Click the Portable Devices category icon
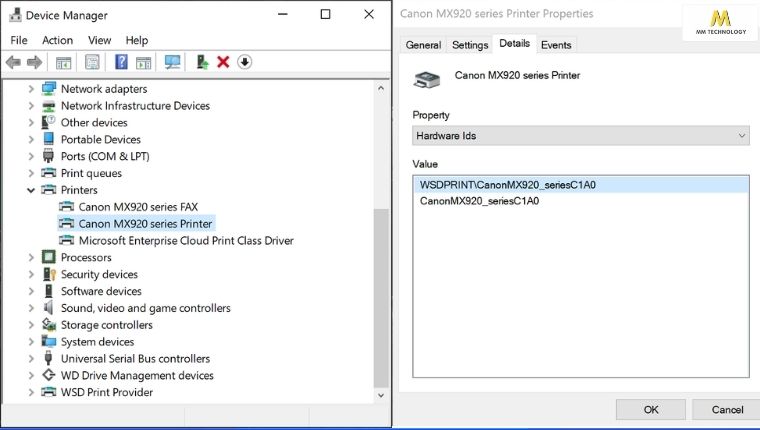 (x=48, y=139)
